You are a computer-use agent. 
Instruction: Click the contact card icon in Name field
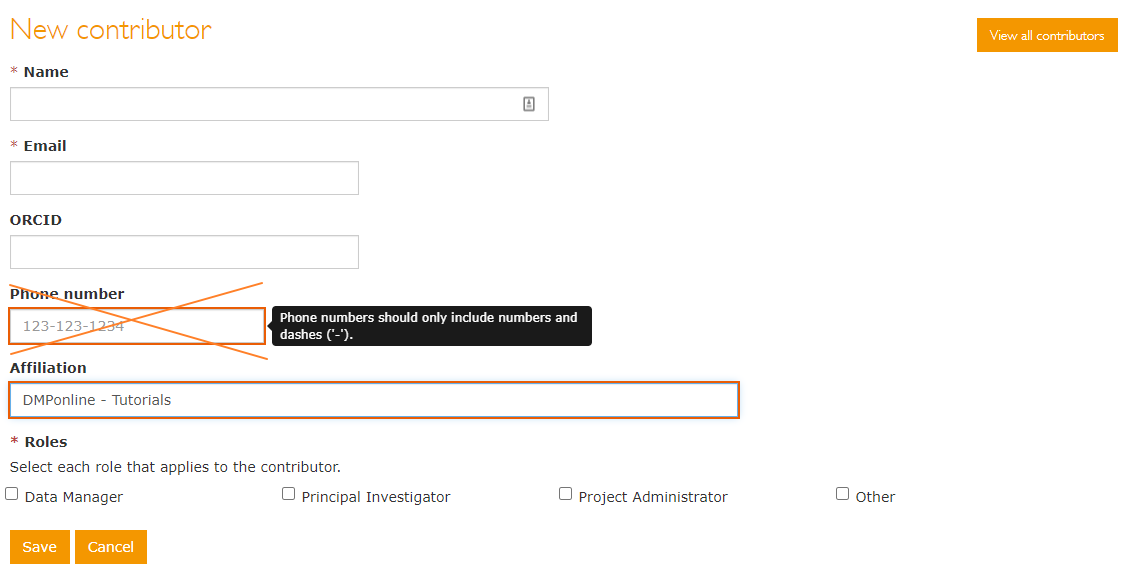coord(529,104)
